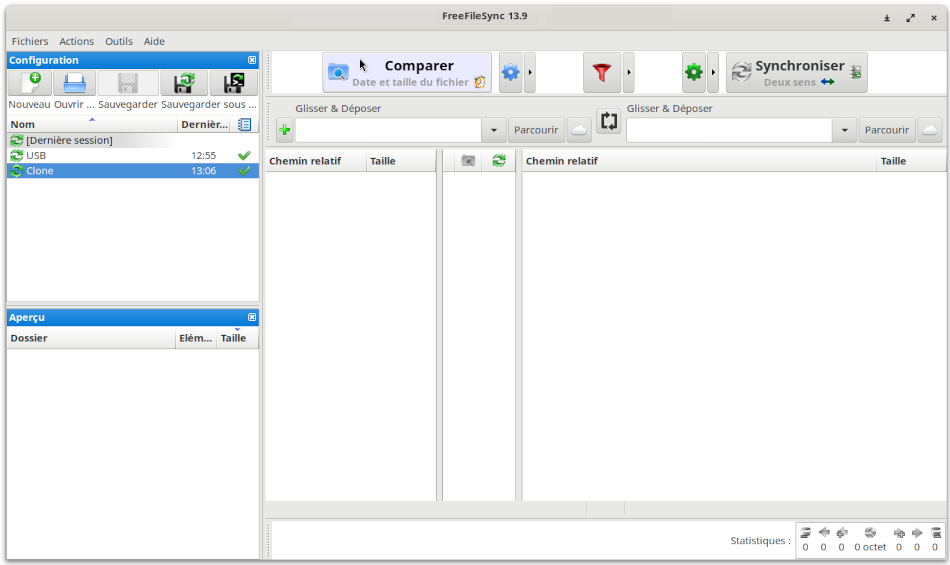The height and width of the screenshot is (565, 950).
Task: Click right grid Chemin relatif header
Action: point(699,161)
